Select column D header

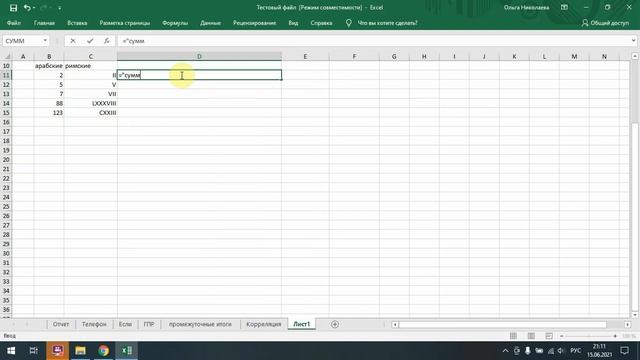[x=199, y=56]
